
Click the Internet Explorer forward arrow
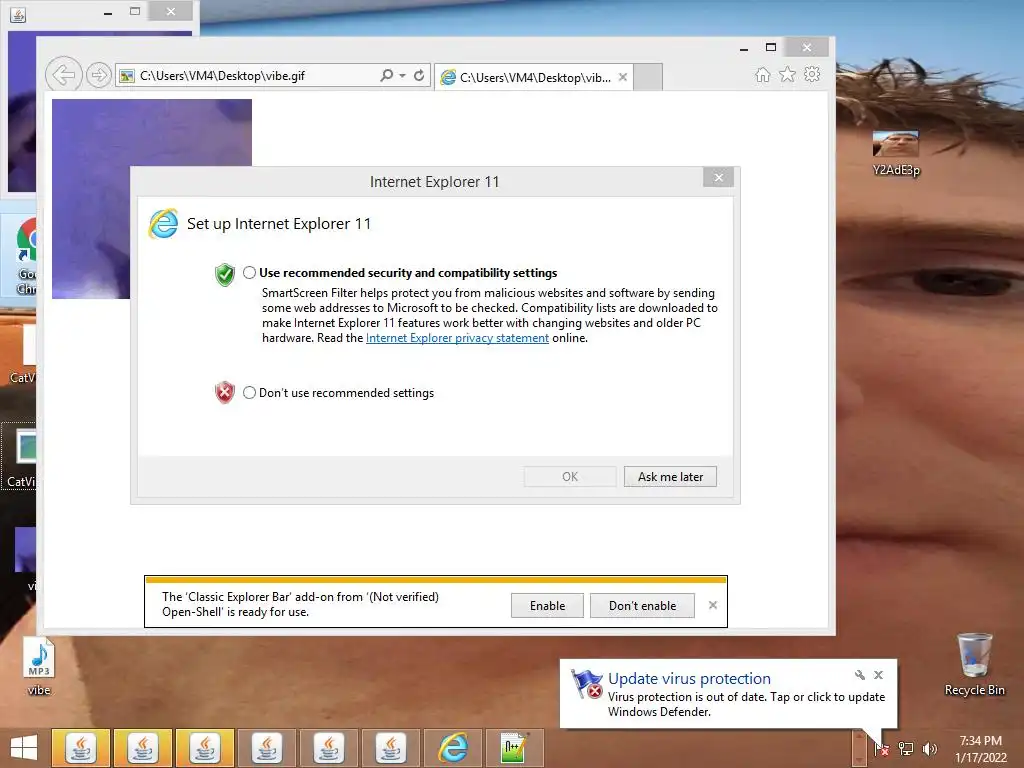[99, 75]
